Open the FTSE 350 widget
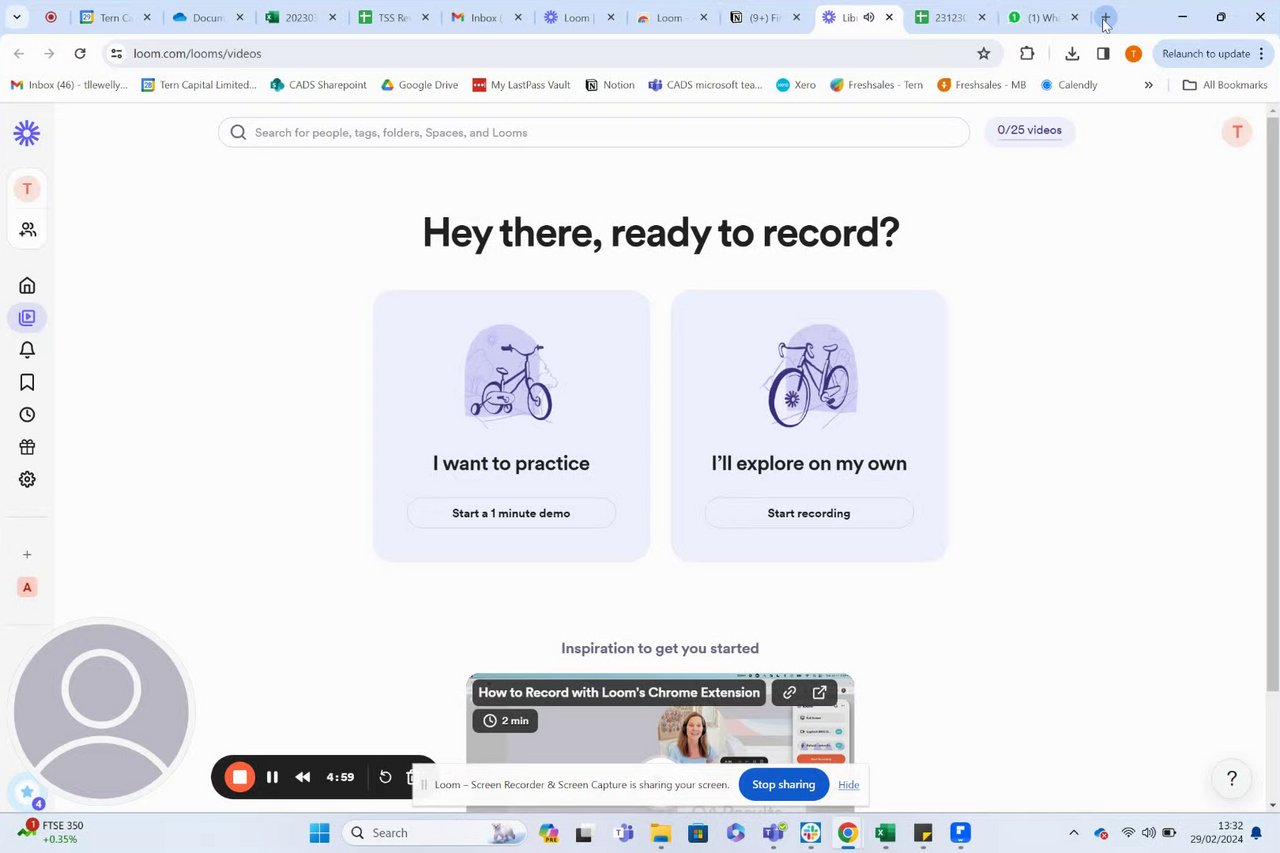Image resolution: width=1280 pixels, height=853 pixels. coord(52,832)
